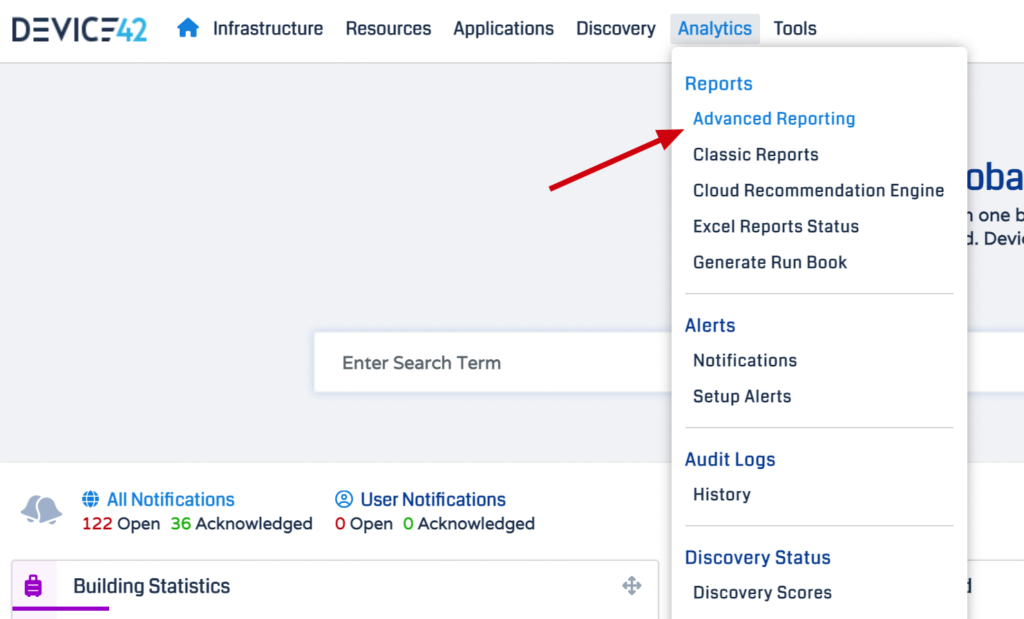This screenshot has width=1024, height=619.
Task: Click into the Enter Search Term field
Action: tap(492, 362)
